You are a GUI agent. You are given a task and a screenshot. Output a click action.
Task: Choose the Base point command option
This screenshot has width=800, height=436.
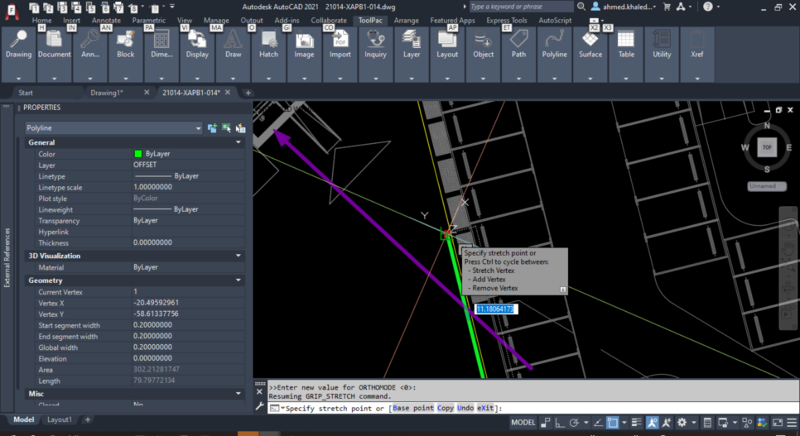(x=415, y=408)
